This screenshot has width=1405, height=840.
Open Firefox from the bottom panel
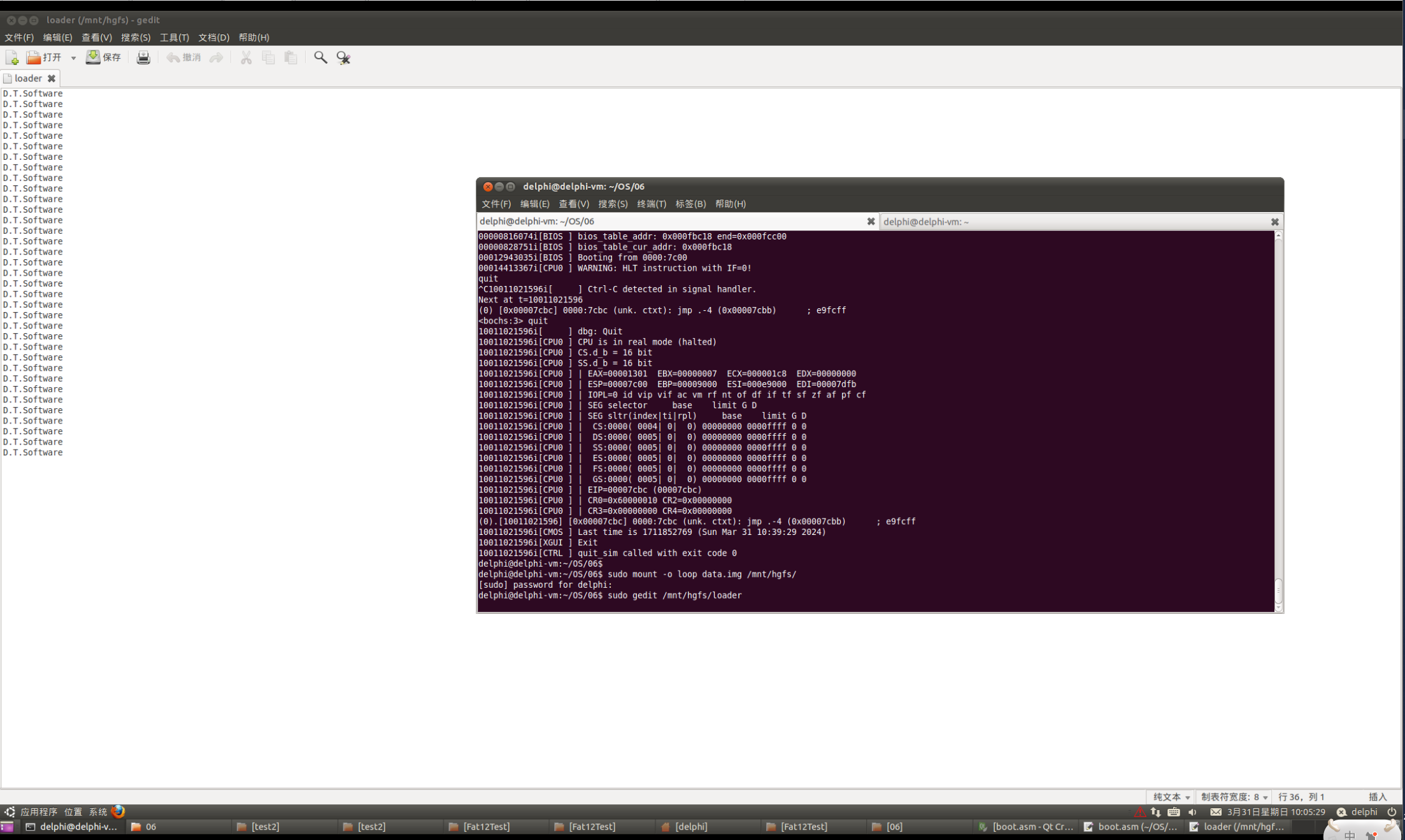pos(118,811)
